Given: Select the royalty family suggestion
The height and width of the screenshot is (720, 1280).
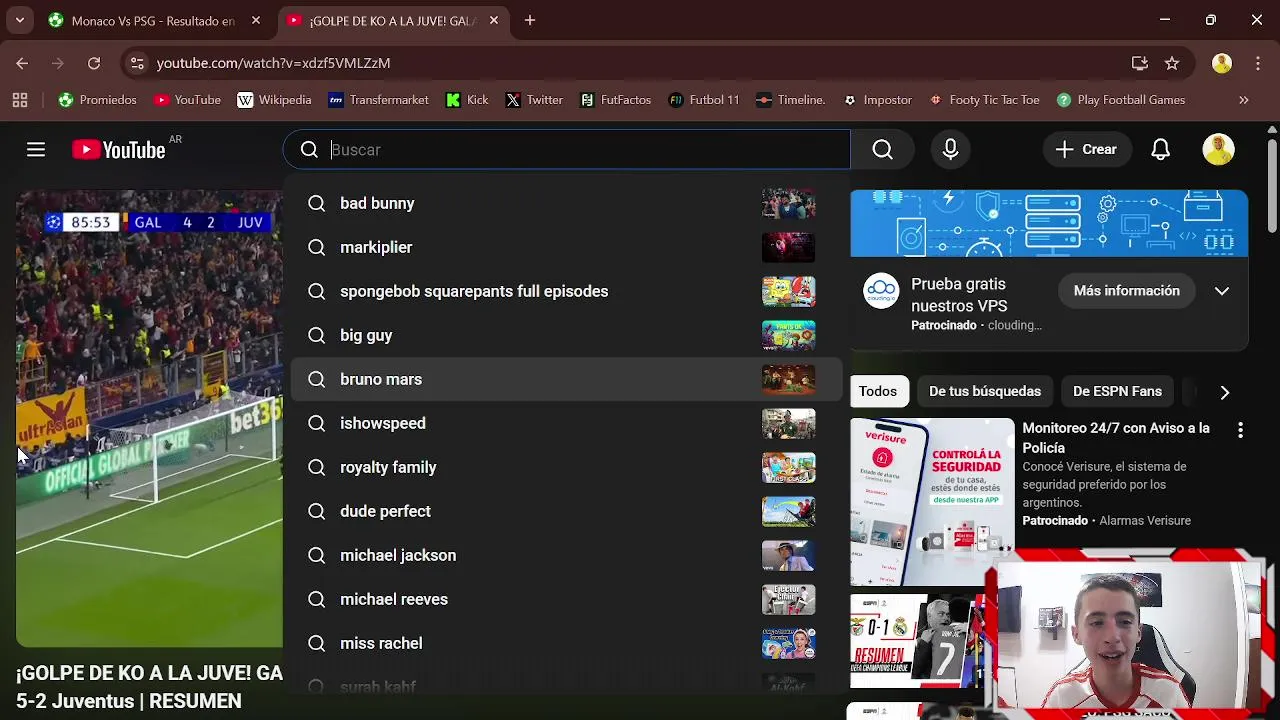Looking at the screenshot, I should click(x=567, y=467).
